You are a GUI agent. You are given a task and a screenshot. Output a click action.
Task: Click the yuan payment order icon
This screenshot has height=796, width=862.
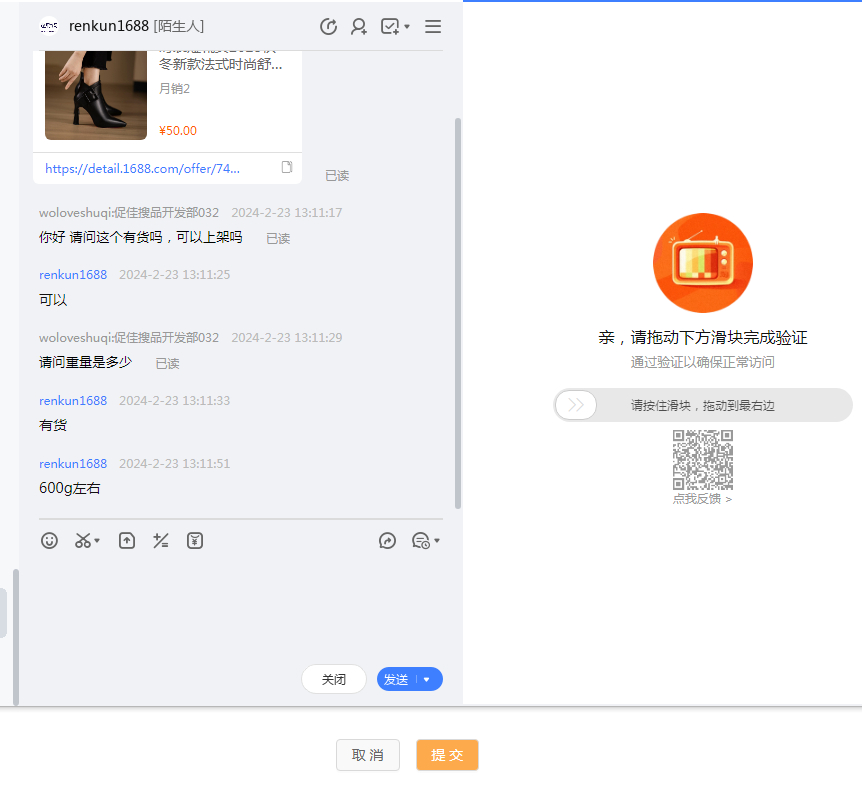click(195, 541)
